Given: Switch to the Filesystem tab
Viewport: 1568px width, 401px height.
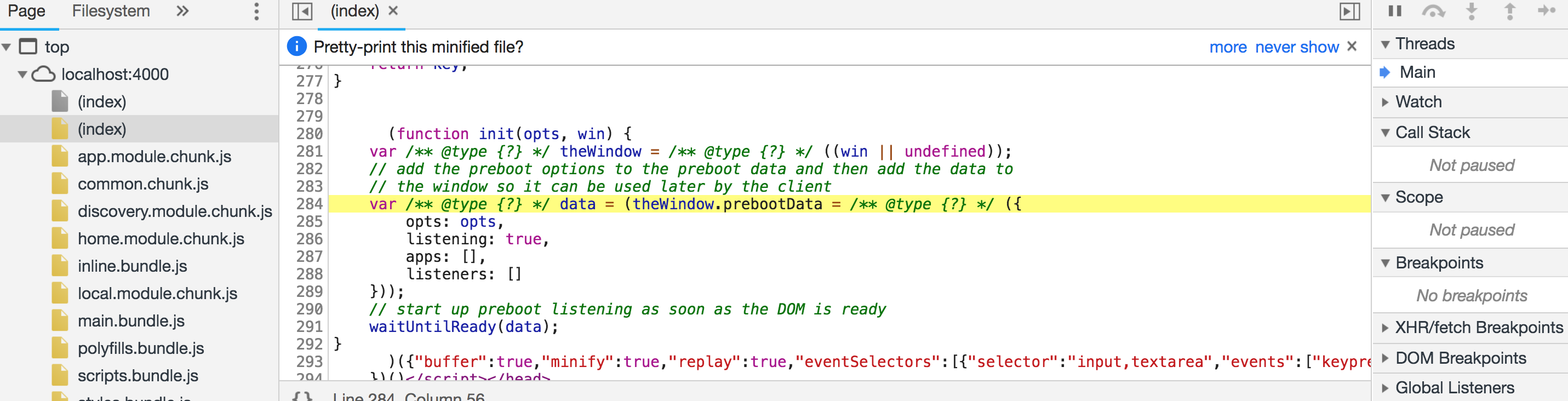Looking at the screenshot, I should [x=111, y=11].
